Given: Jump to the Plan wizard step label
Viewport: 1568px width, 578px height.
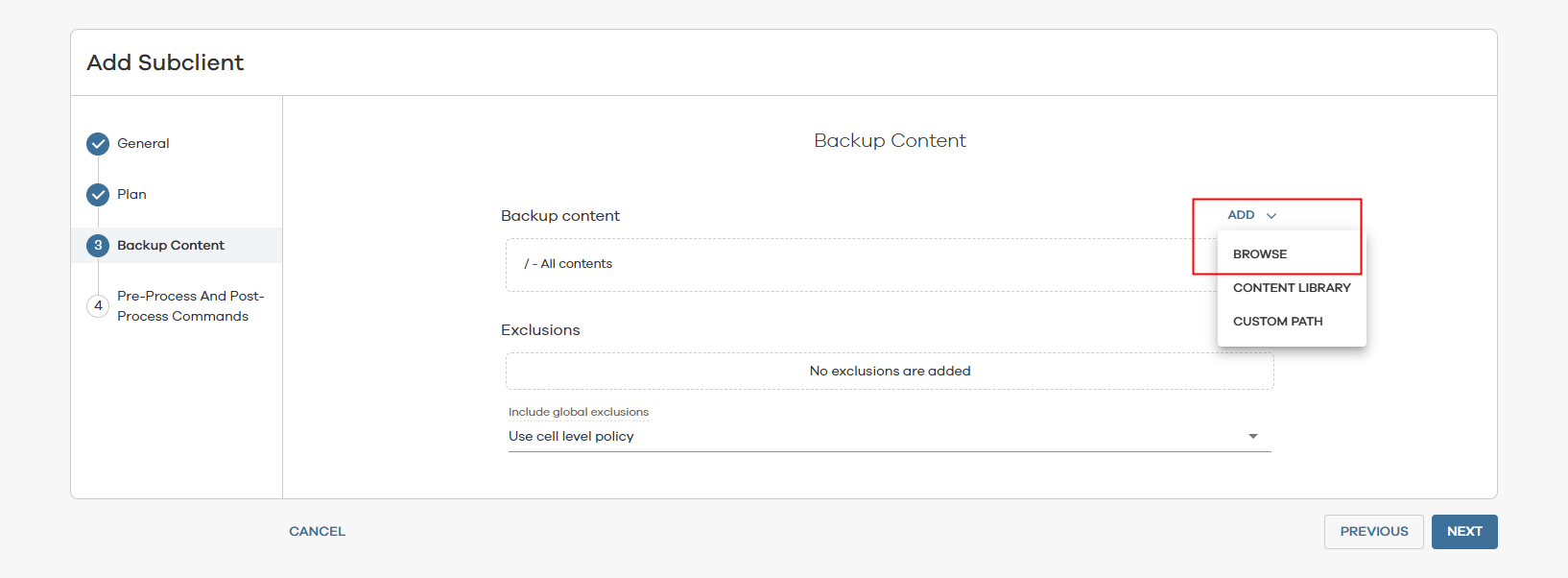Looking at the screenshot, I should 131,195.
